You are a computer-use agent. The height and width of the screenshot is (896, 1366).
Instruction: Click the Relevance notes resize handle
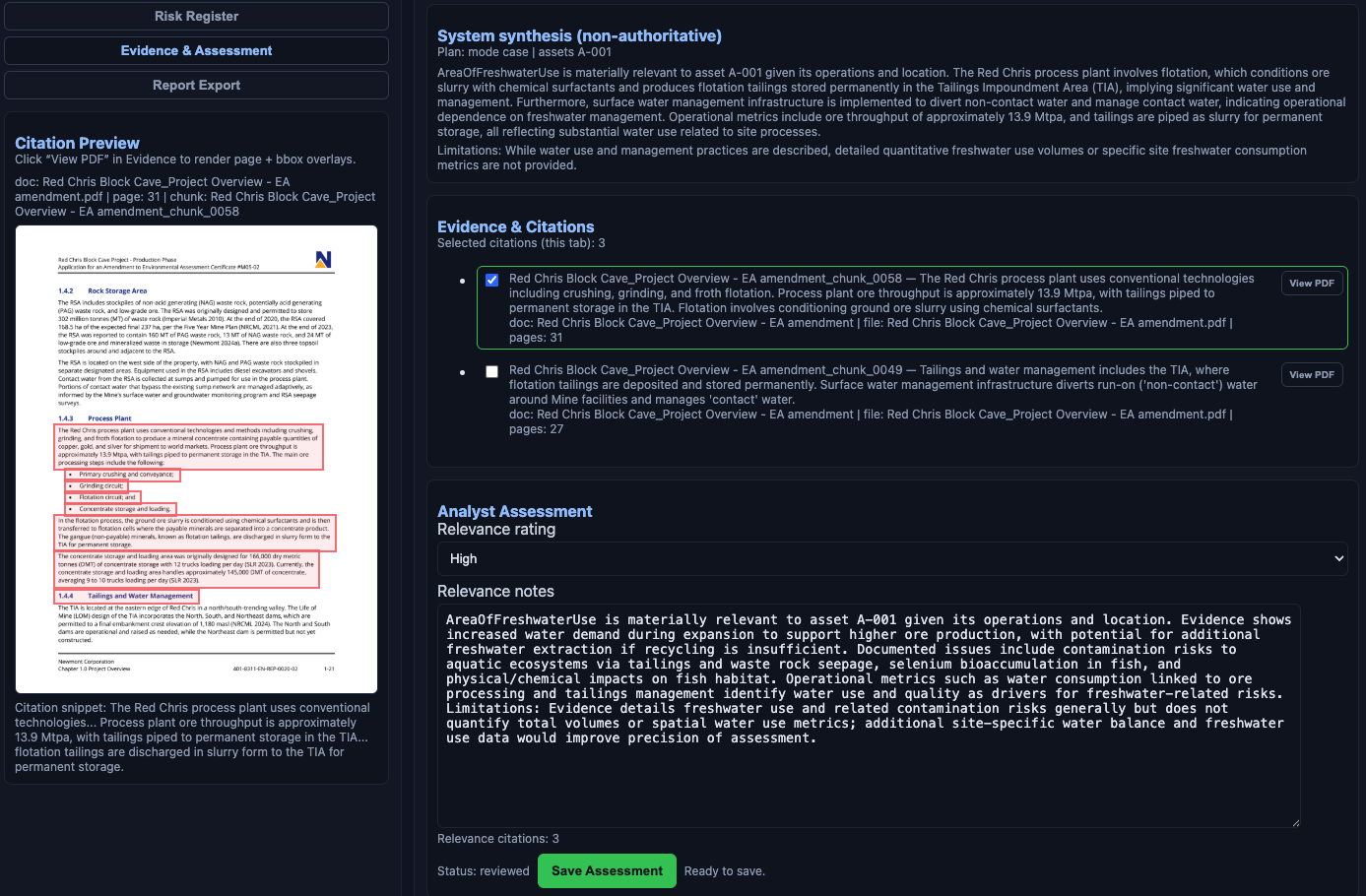coord(1294,822)
